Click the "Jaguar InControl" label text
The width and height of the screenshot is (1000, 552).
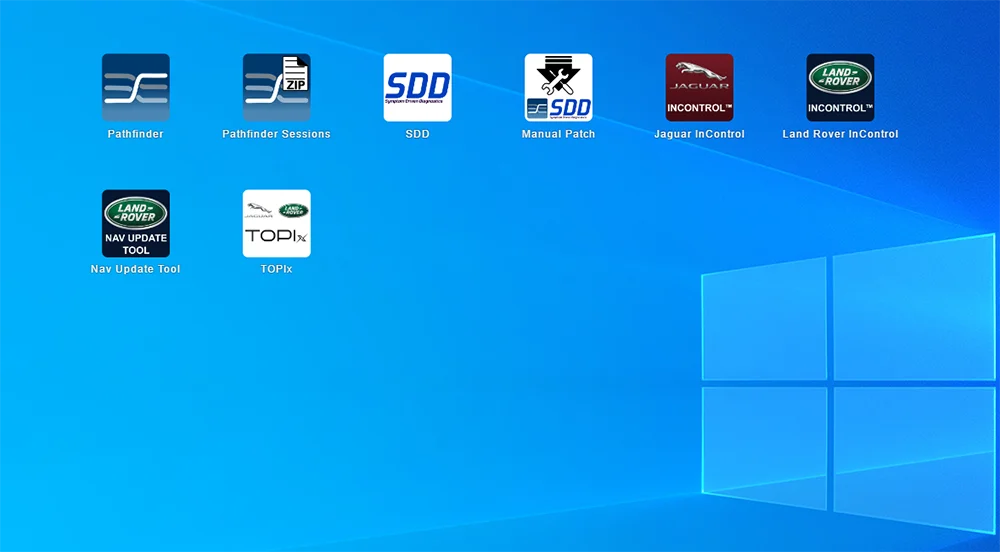tap(699, 134)
